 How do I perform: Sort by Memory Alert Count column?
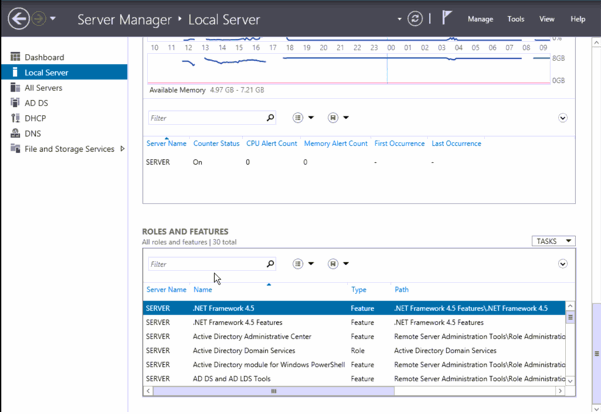(335, 143)
